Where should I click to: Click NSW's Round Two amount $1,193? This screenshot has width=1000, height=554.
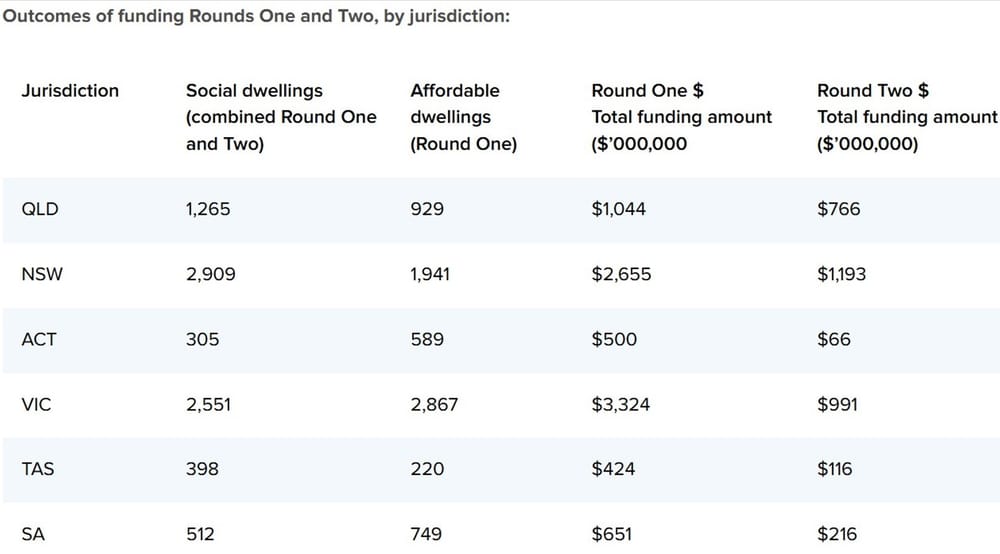[842, 275]
